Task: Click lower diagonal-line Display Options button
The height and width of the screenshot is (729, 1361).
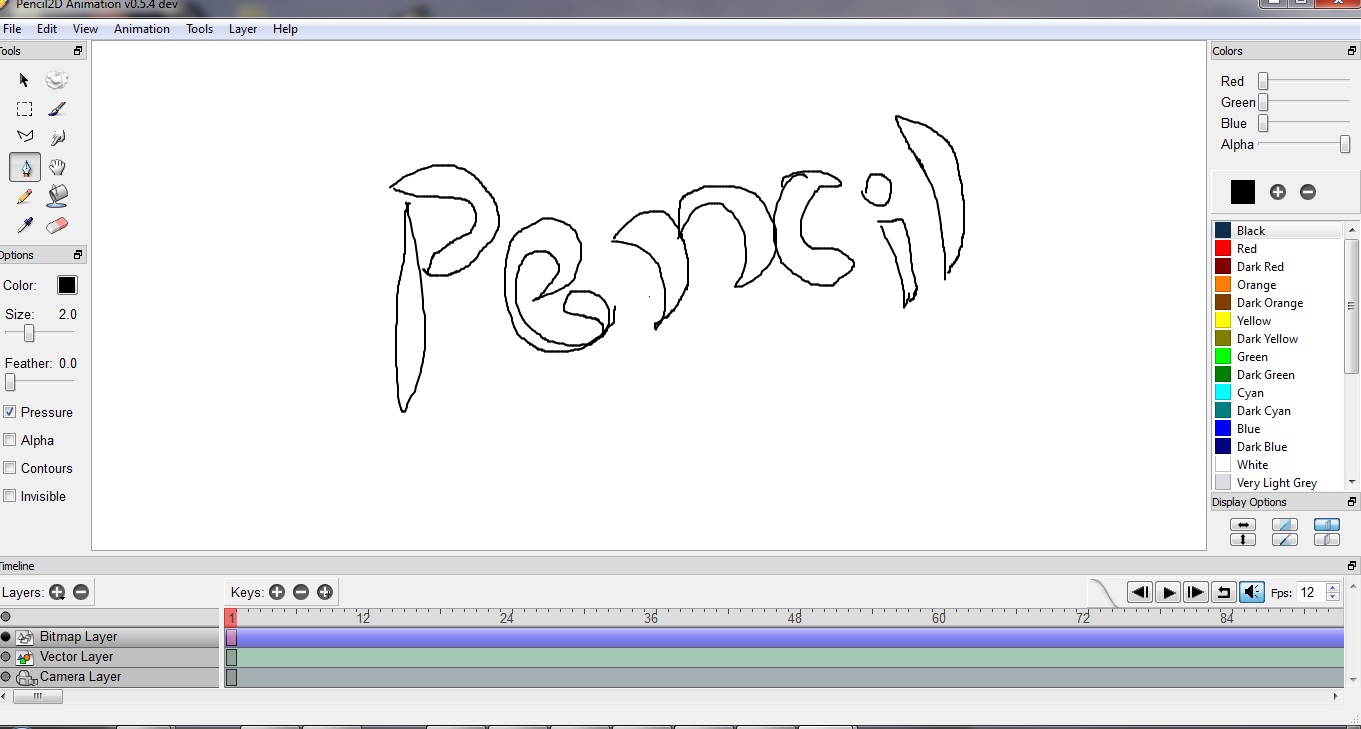Action: point(1285,540)
